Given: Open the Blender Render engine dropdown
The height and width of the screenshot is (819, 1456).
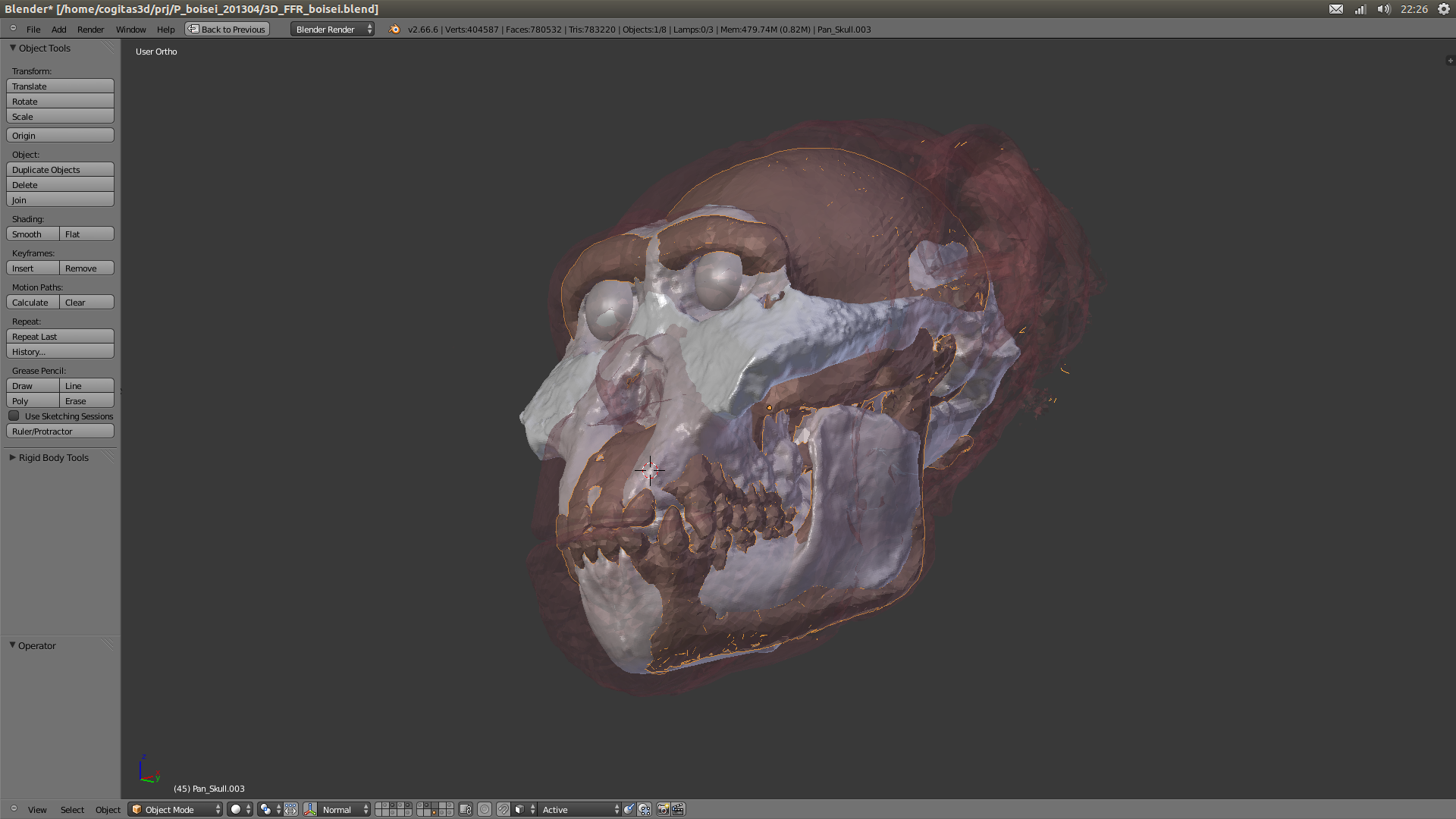Looking at the screenshot, I should pyautogui.click(x=332, y=30).
